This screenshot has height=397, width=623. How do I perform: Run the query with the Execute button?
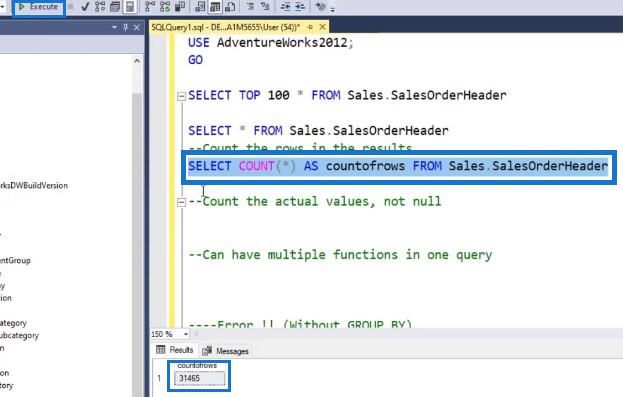click(39, 7)
